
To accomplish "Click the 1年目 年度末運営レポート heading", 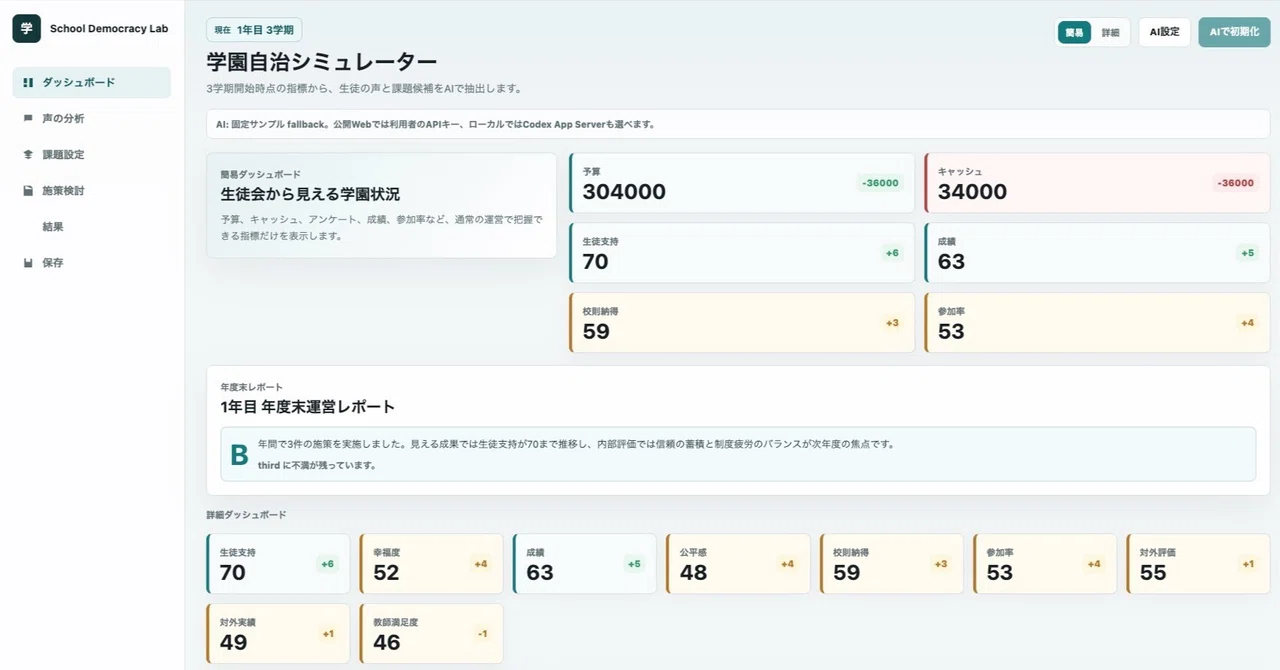I will (308, 407).
